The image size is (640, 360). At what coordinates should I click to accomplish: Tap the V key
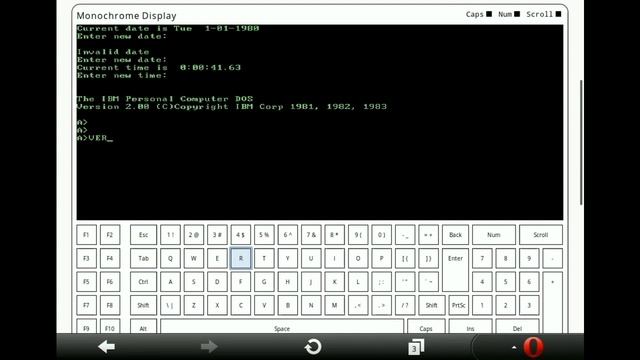click(x=264, y=305)
